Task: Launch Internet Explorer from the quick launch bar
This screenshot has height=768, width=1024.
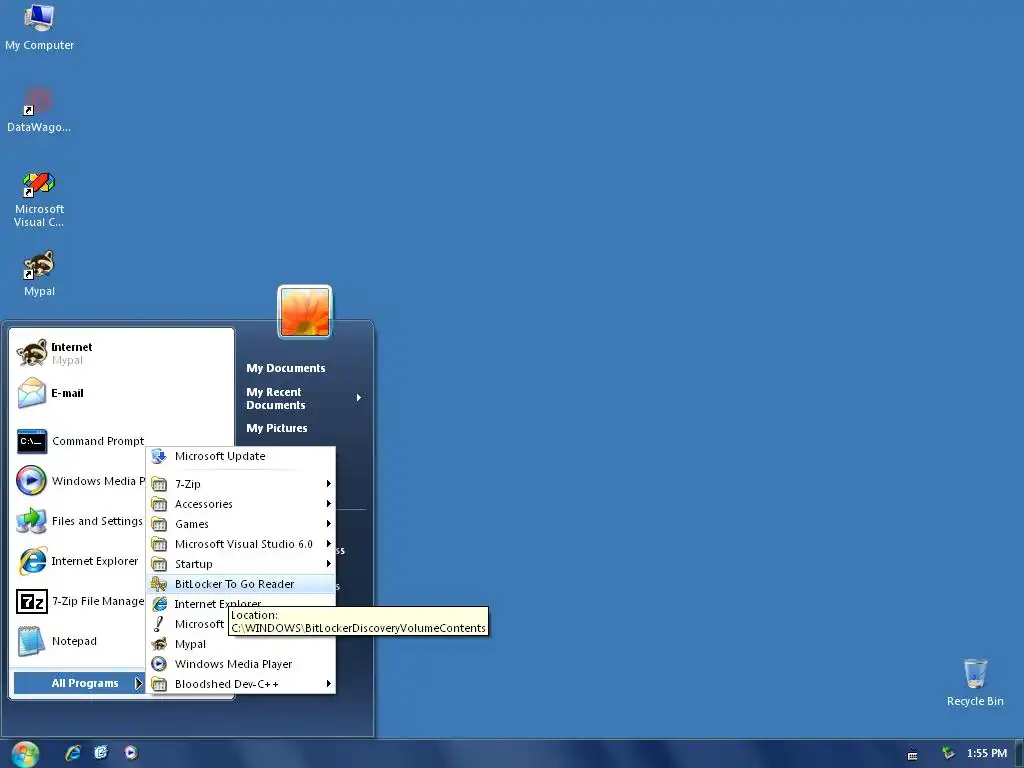Action: 72,753
